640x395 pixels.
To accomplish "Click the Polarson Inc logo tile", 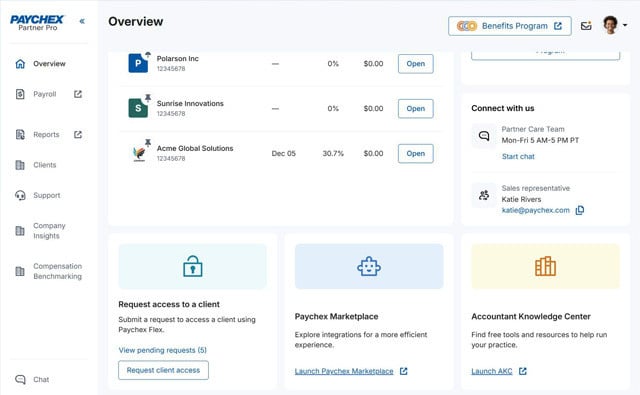I will [x=138, y=63].
